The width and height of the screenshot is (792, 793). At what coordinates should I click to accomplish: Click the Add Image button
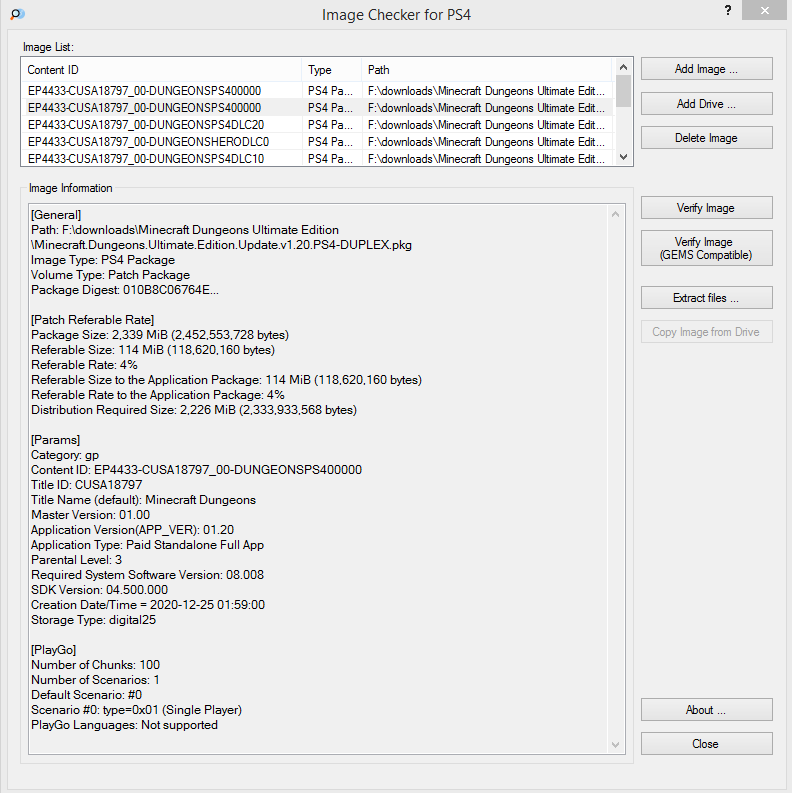tap(707, 69)
